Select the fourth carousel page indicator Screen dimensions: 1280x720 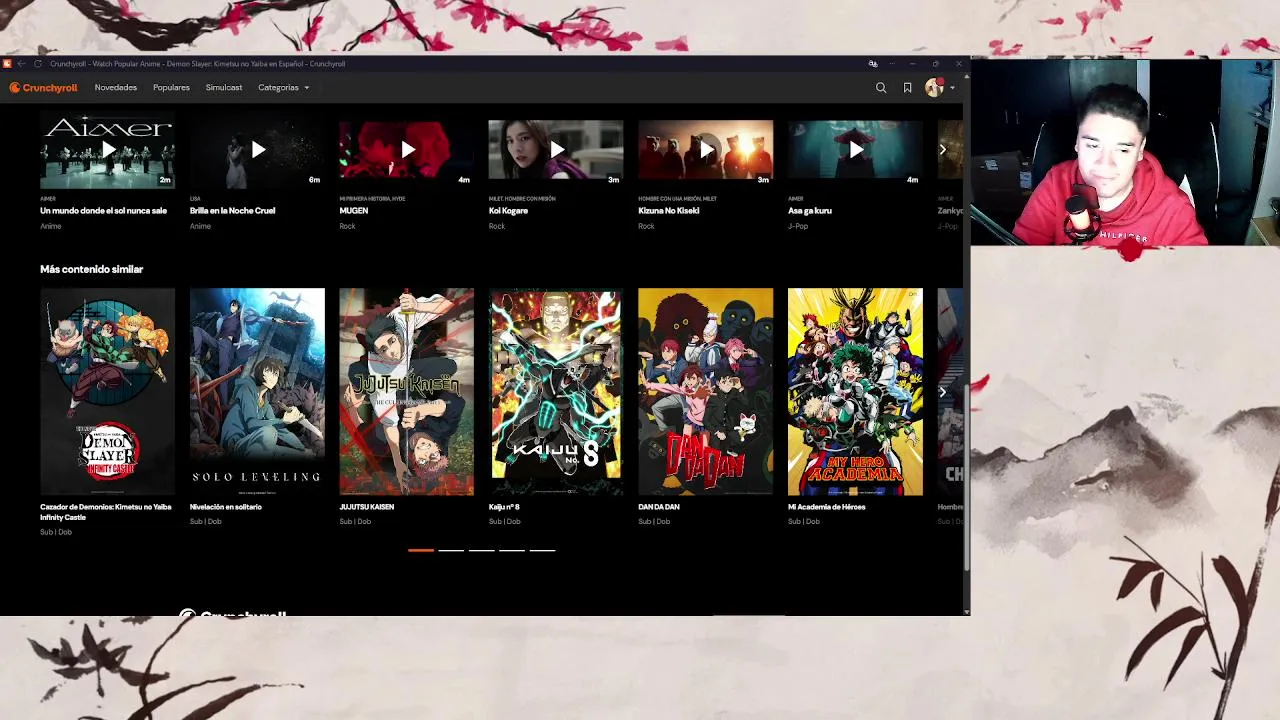pyautogui.click(x=512, y=550)
